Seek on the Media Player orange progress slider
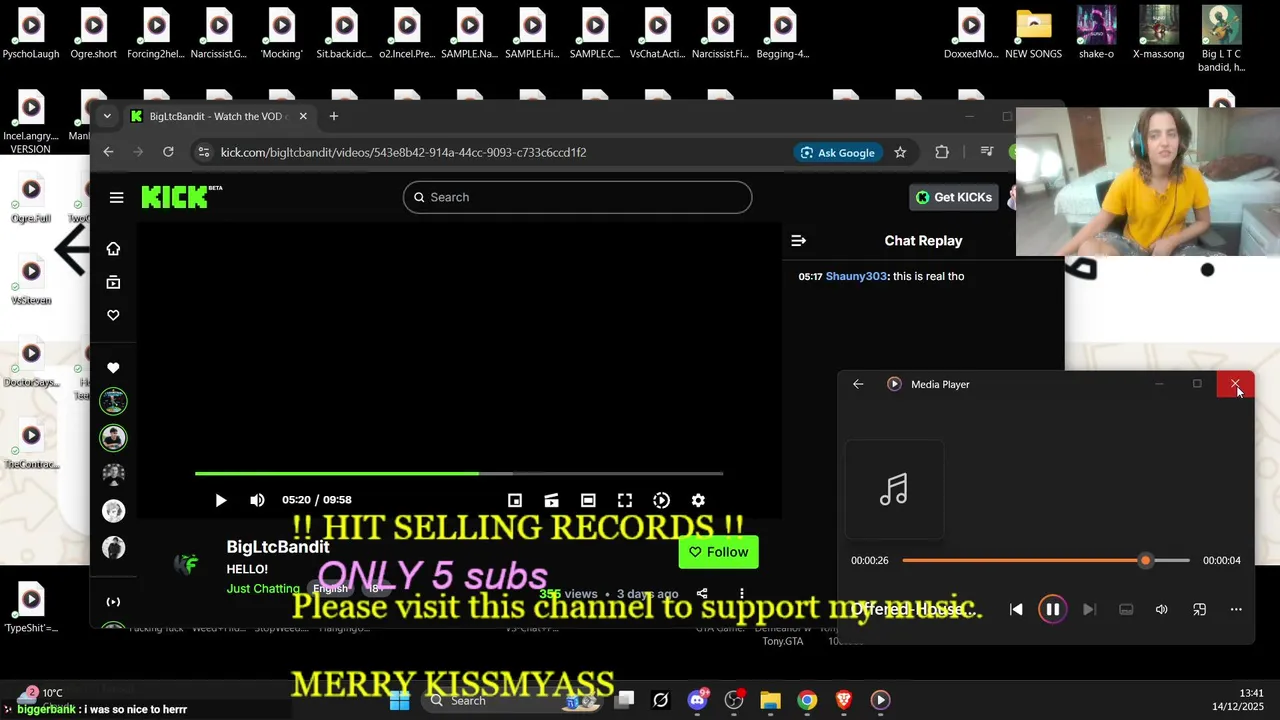This screenshot has width=1280, height=720. [1046, 560]
